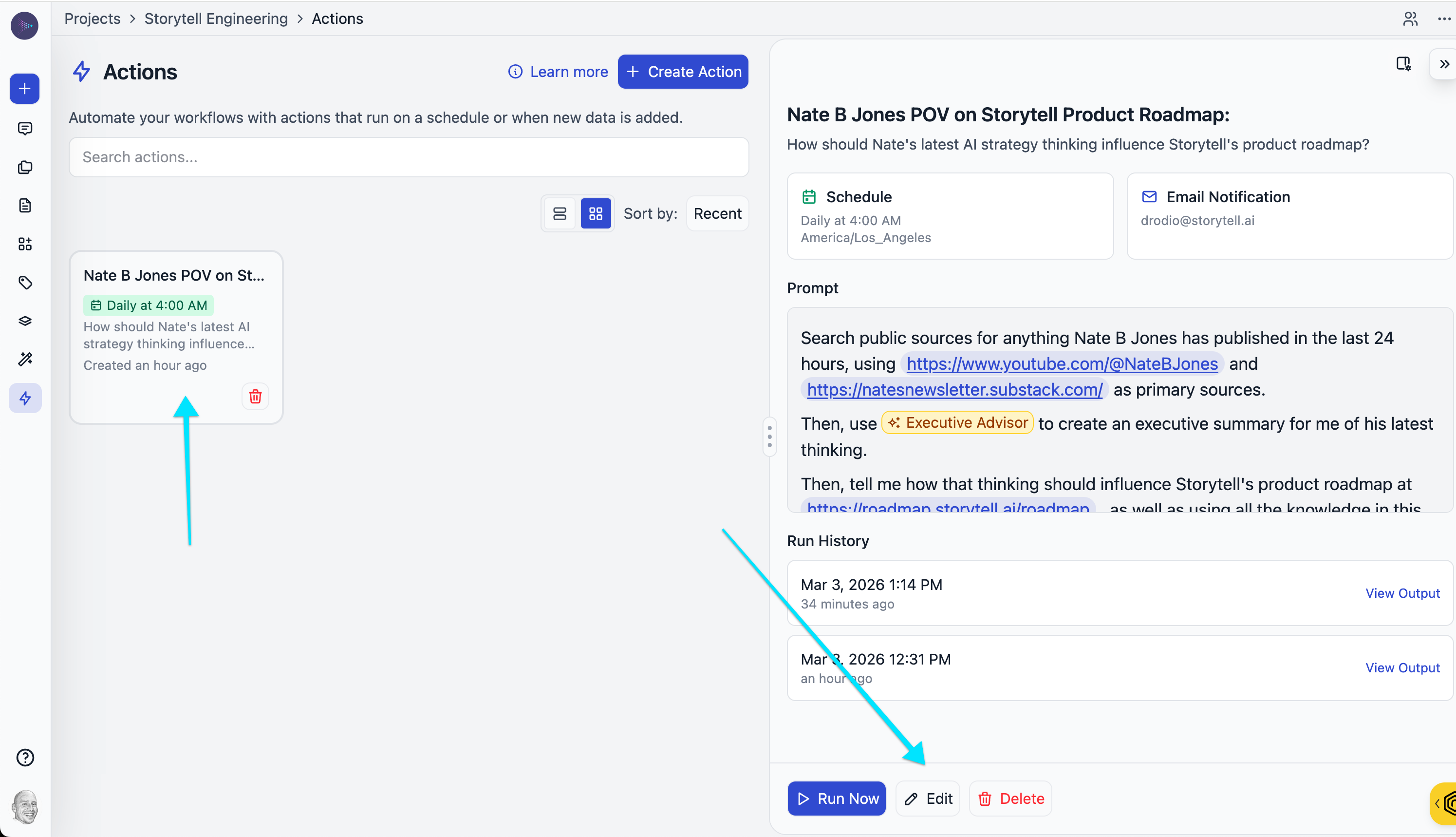Open the documents file icon in sidebar

25,205
